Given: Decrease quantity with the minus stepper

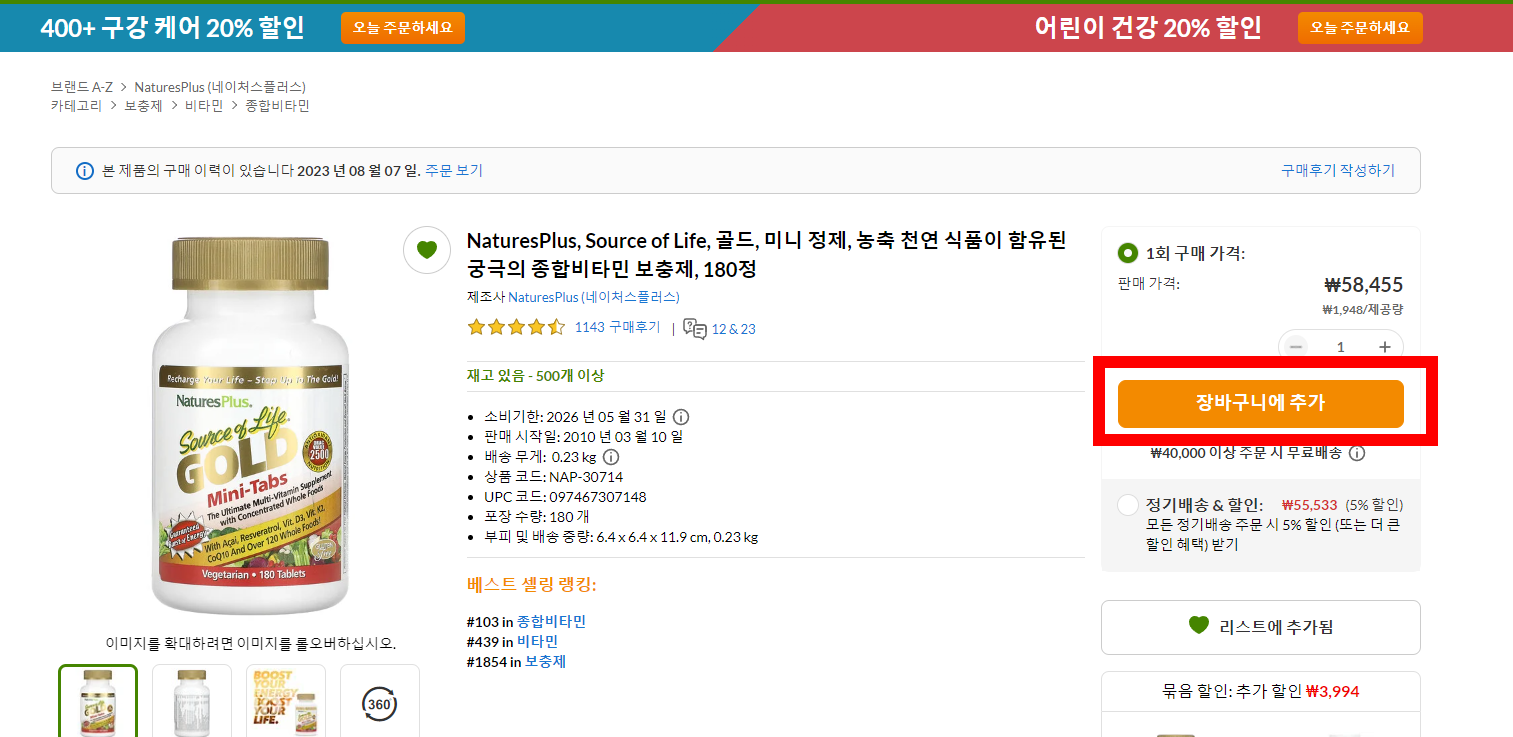Looking at the screenshot, I should [x=1296, y=346].
